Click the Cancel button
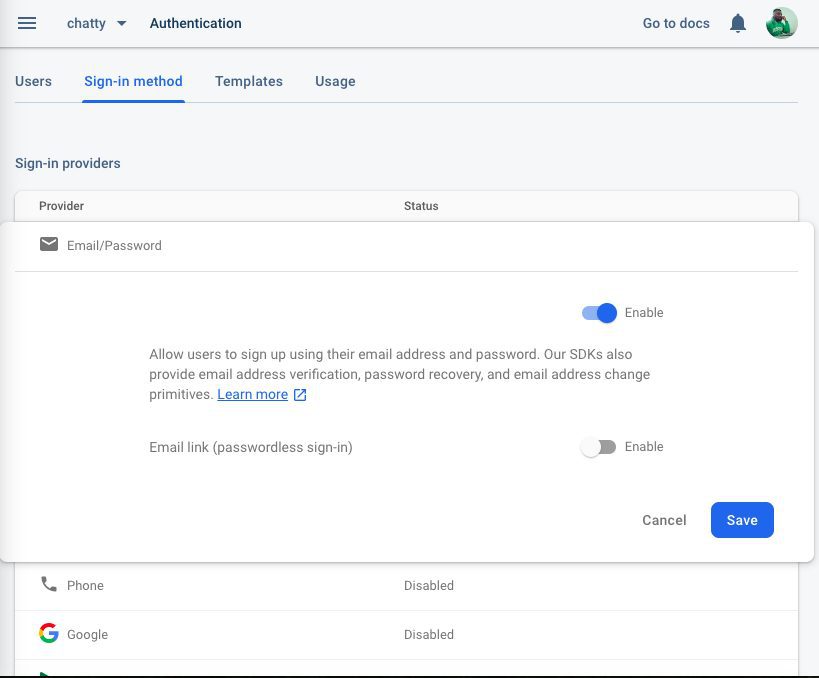The width and height of the screenshot is (819, 678). (664, 520)
